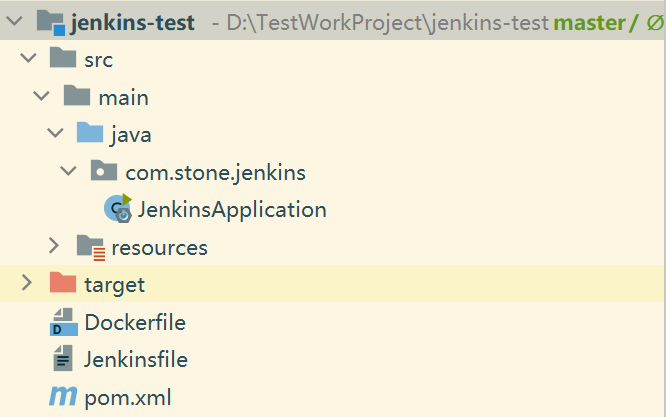Select the JenkinsApplication class label

pos(232,210)
